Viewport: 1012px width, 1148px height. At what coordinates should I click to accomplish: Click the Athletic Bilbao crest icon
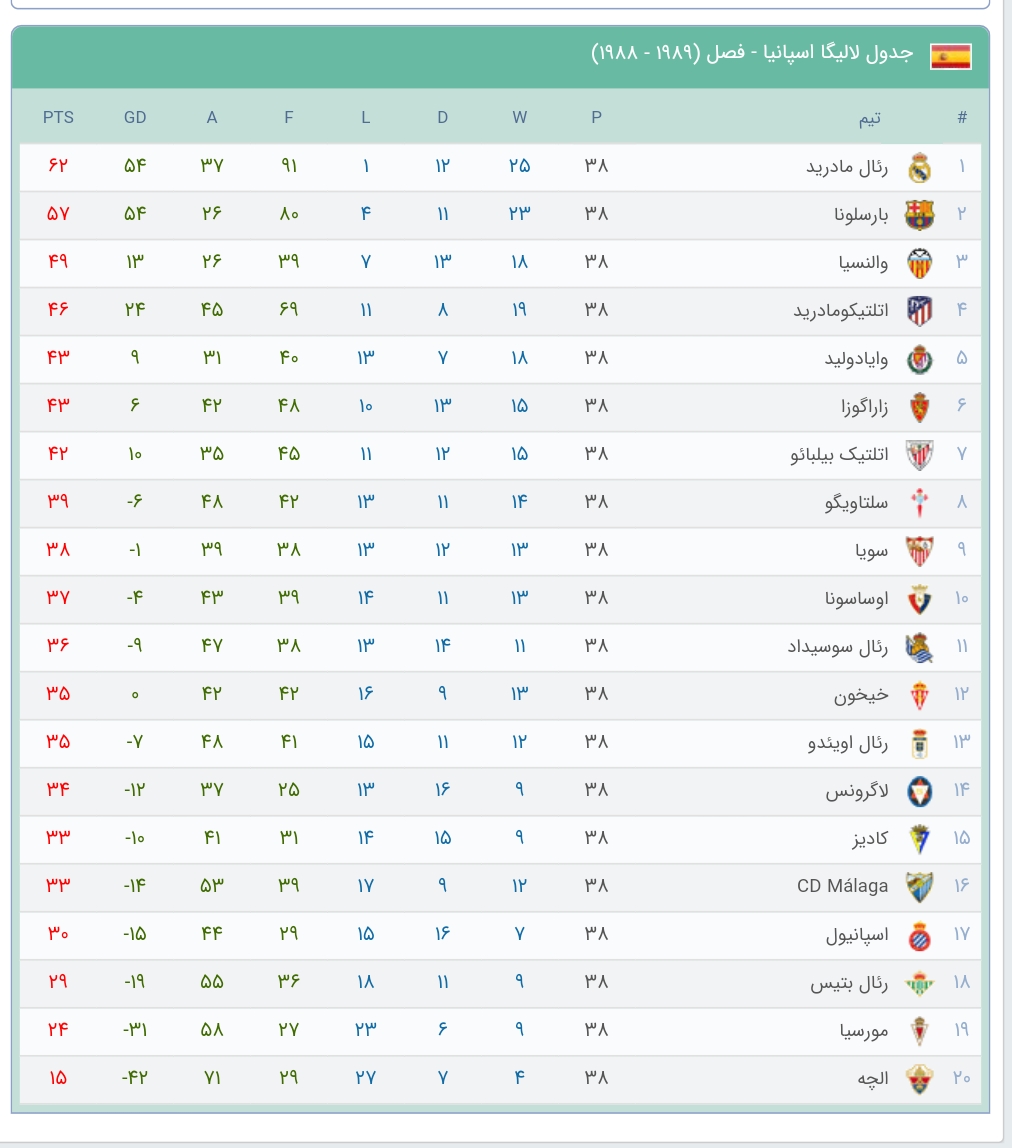[919, 455]
